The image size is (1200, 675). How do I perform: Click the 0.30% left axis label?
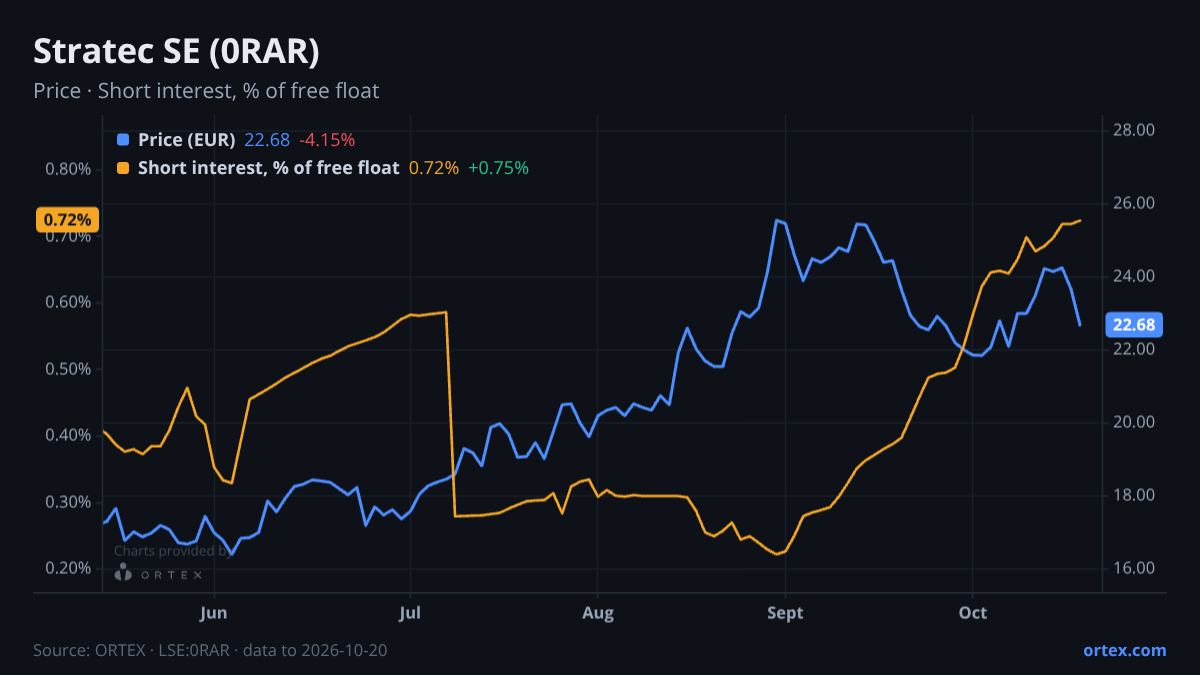pyautogui.click(x=68, y=502)
